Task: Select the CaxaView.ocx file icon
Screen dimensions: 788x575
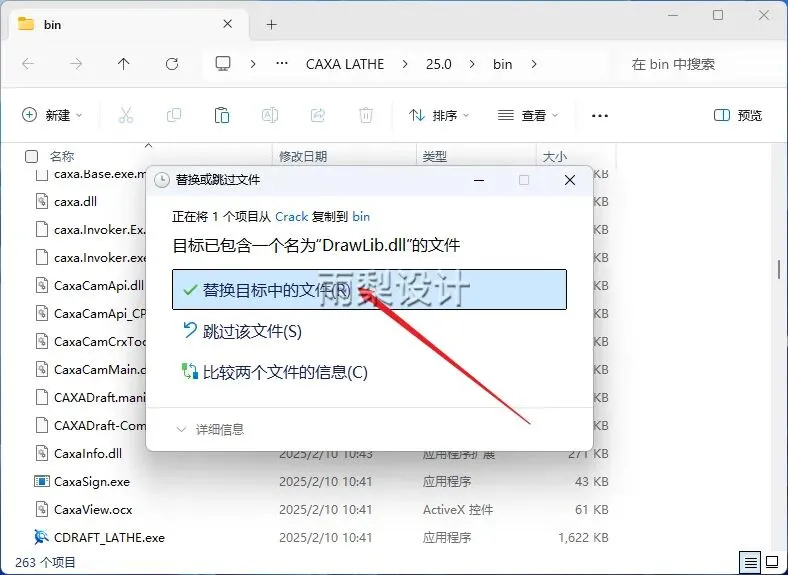Action: coord(42,510)
